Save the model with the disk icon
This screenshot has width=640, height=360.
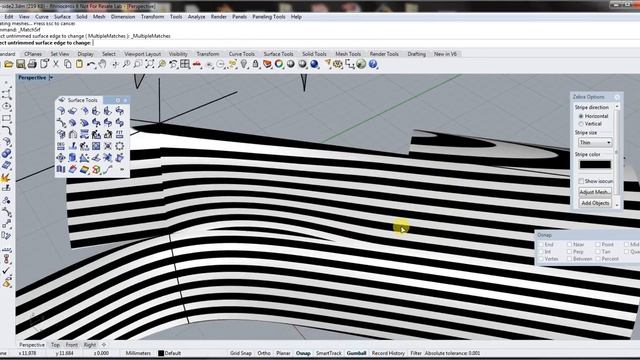pos(20,64)
